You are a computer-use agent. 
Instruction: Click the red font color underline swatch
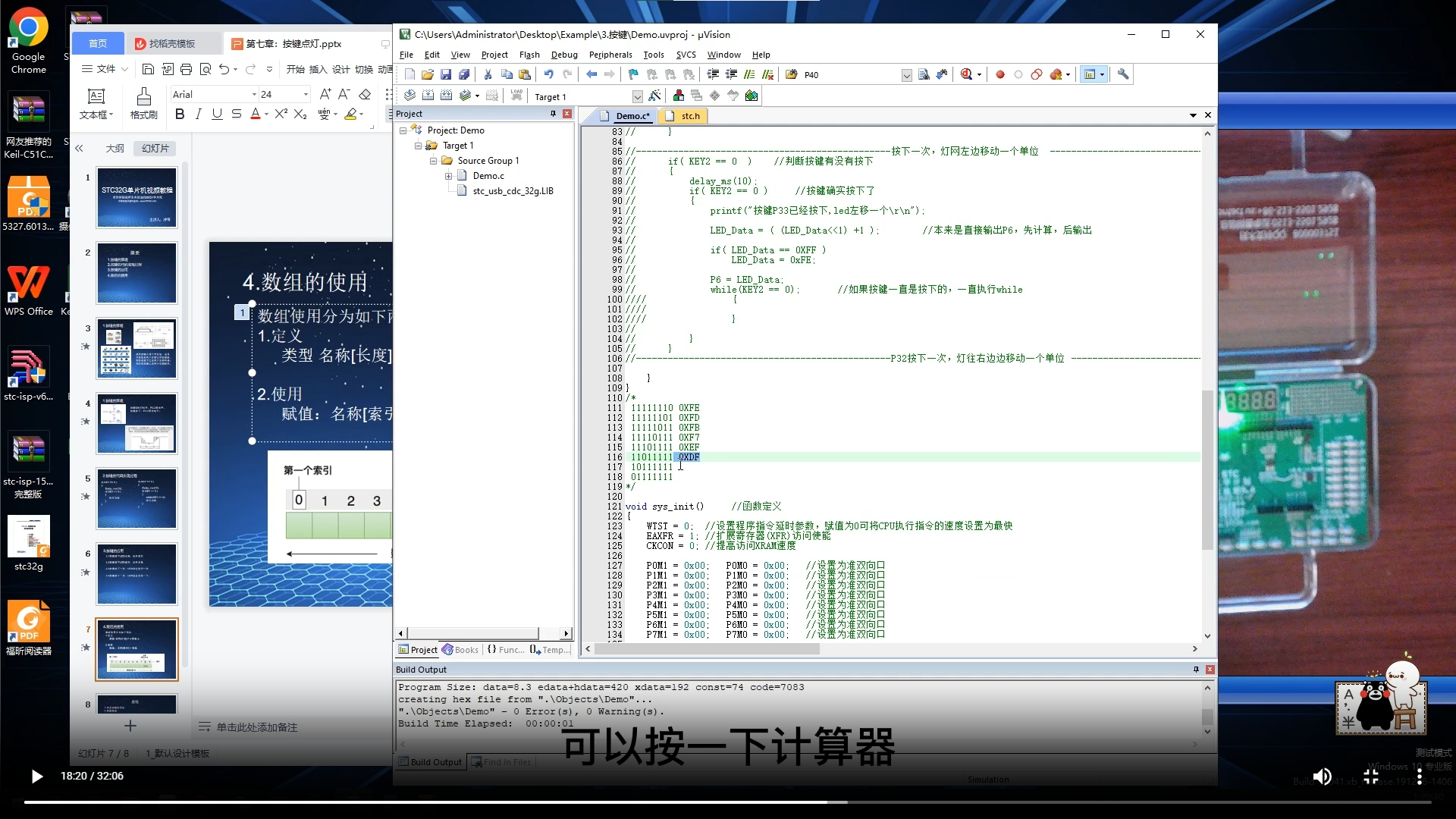(x=256, y=114)
